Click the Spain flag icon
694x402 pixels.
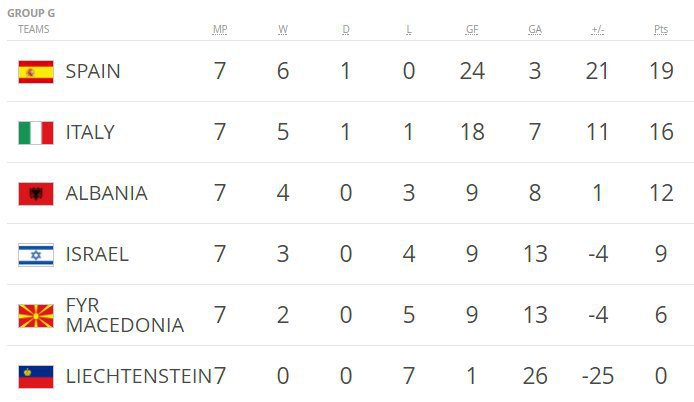pos(36,72)
